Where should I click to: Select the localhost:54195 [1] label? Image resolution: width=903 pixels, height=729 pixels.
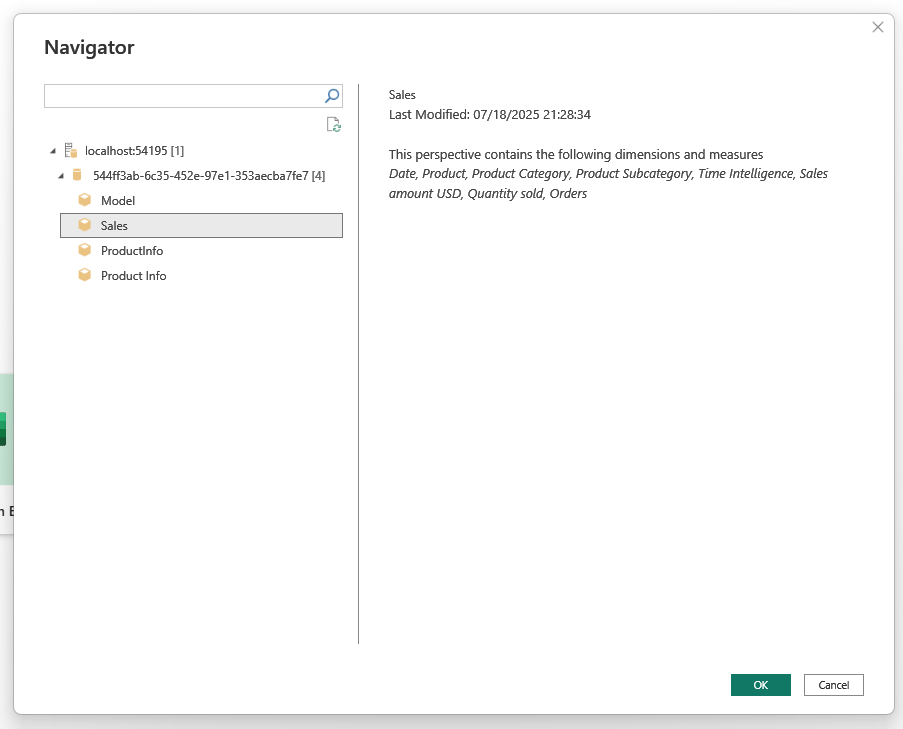click(135, 151)
